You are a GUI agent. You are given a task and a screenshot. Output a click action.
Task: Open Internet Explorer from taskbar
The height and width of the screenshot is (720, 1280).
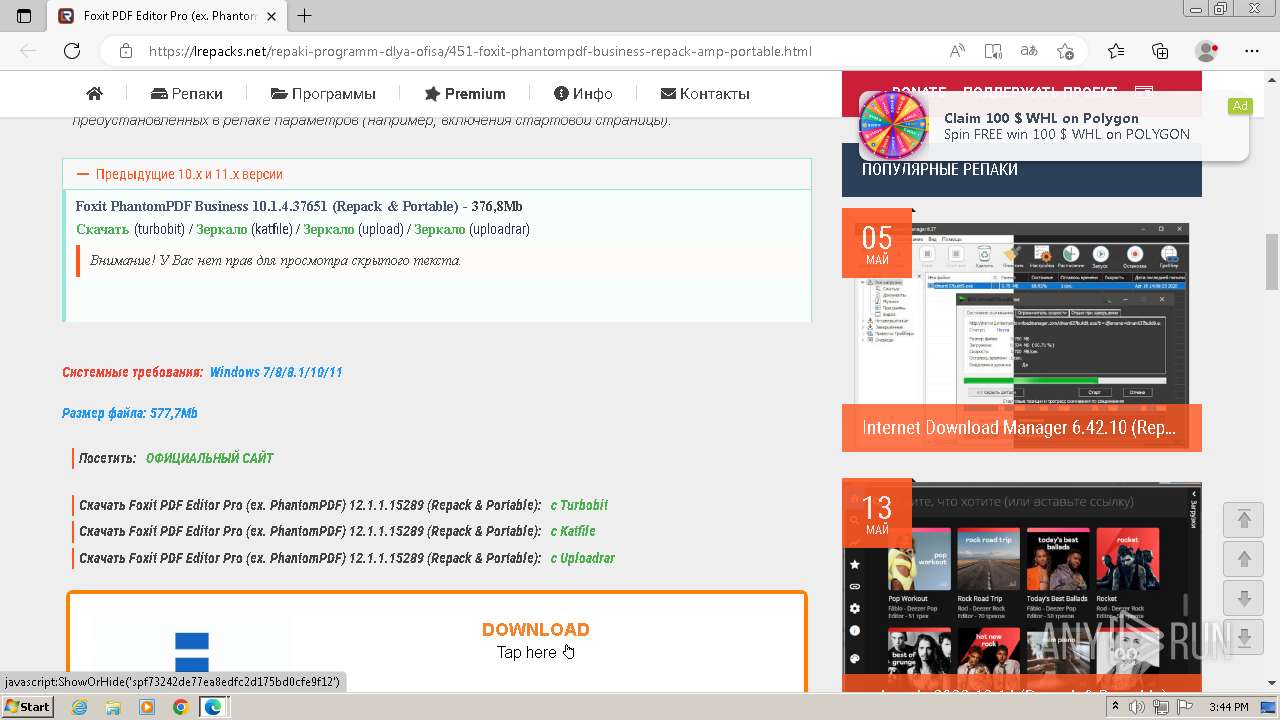pyautogui.click(x=80, y=707)
